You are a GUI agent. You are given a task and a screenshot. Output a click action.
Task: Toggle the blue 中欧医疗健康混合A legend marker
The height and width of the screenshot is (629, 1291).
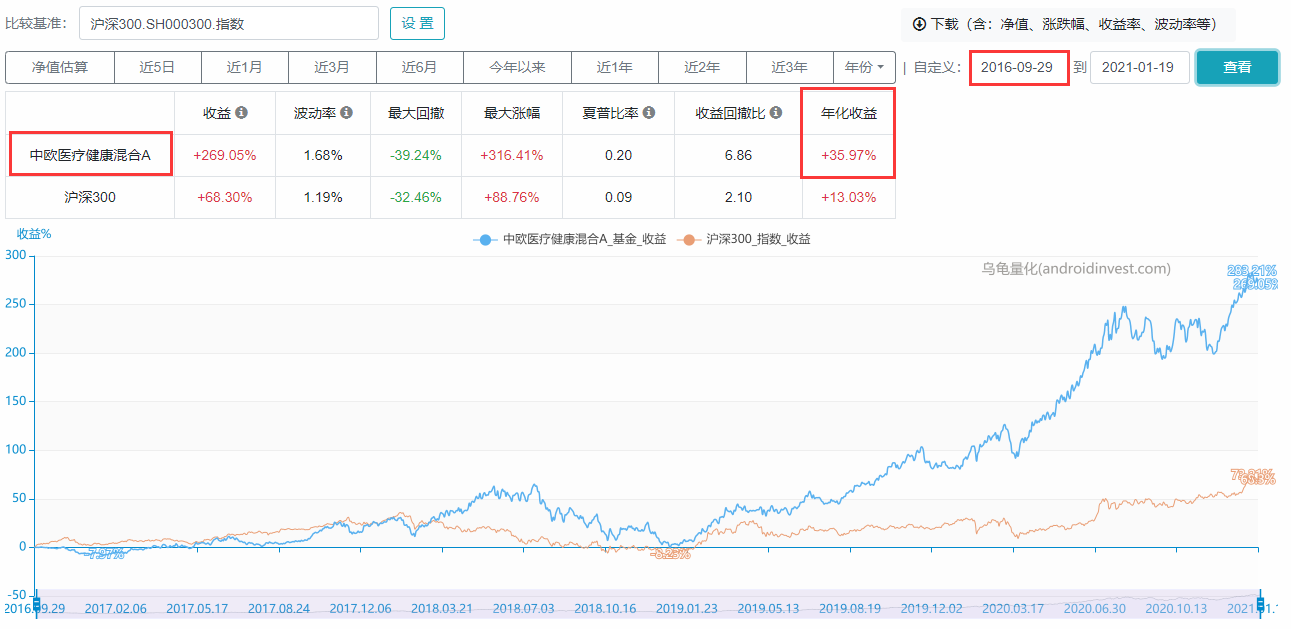[485, 240]
